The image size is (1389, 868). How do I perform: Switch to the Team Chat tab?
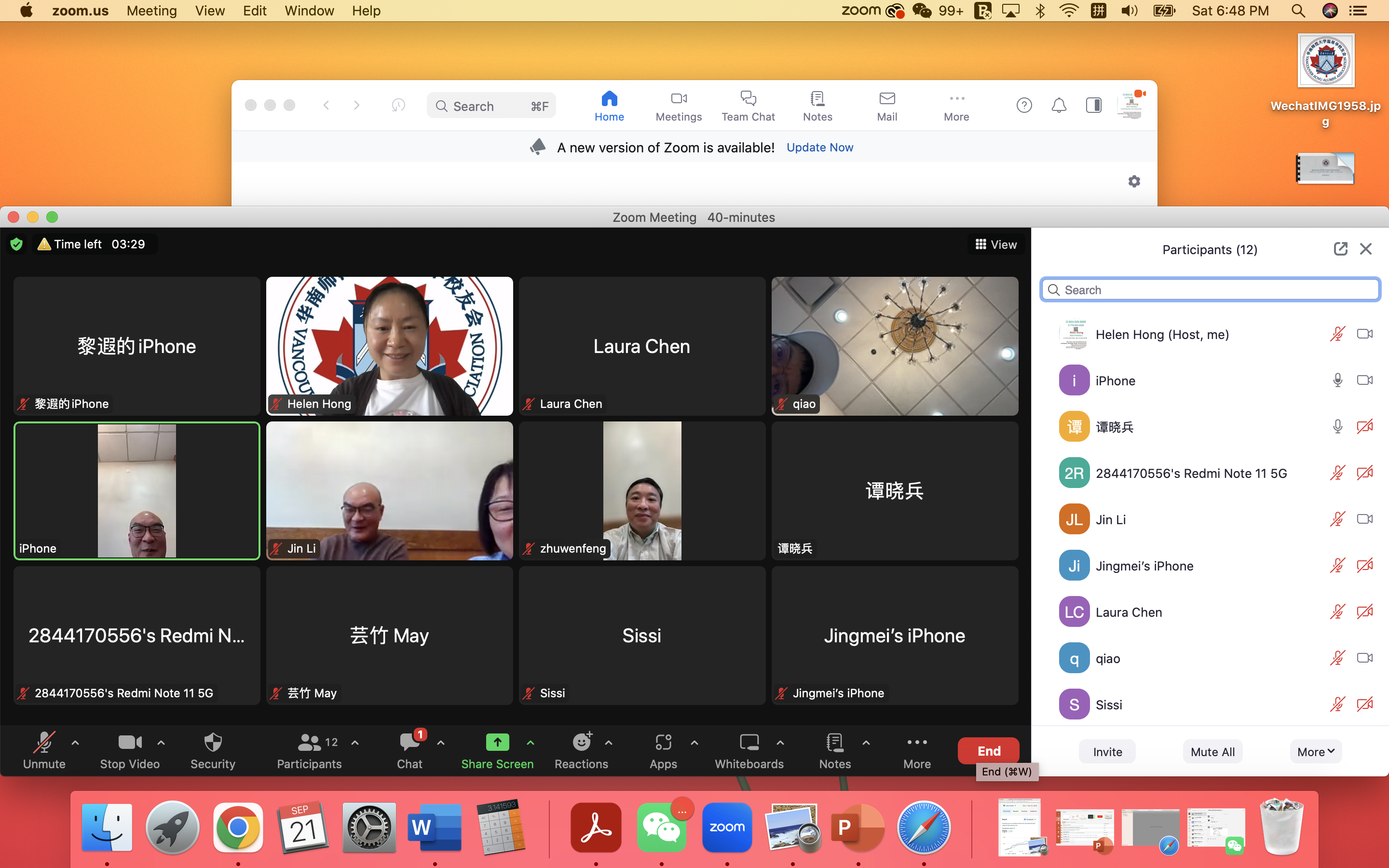click(748, 106)
